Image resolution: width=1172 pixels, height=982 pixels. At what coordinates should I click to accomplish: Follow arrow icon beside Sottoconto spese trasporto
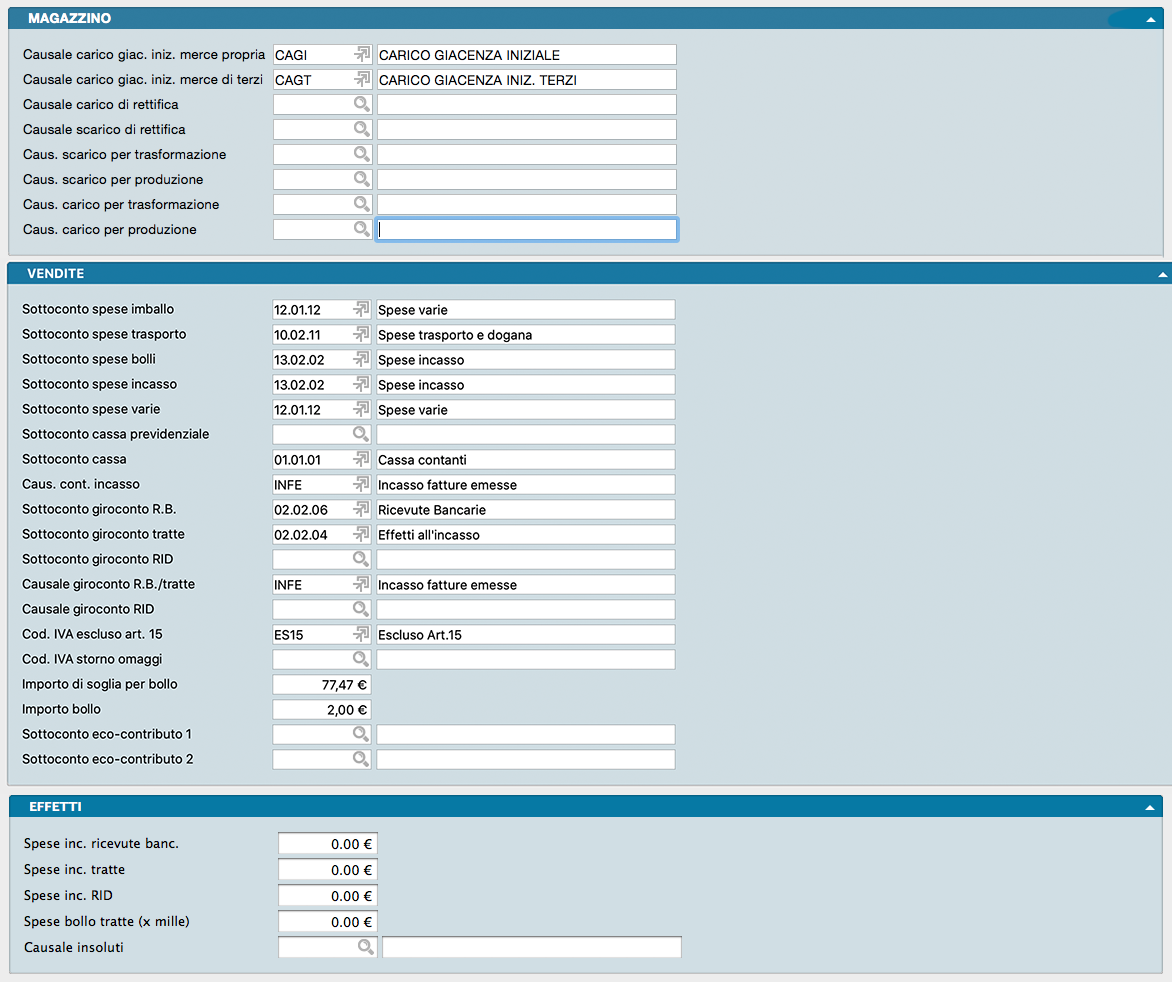tap(361, 334)
